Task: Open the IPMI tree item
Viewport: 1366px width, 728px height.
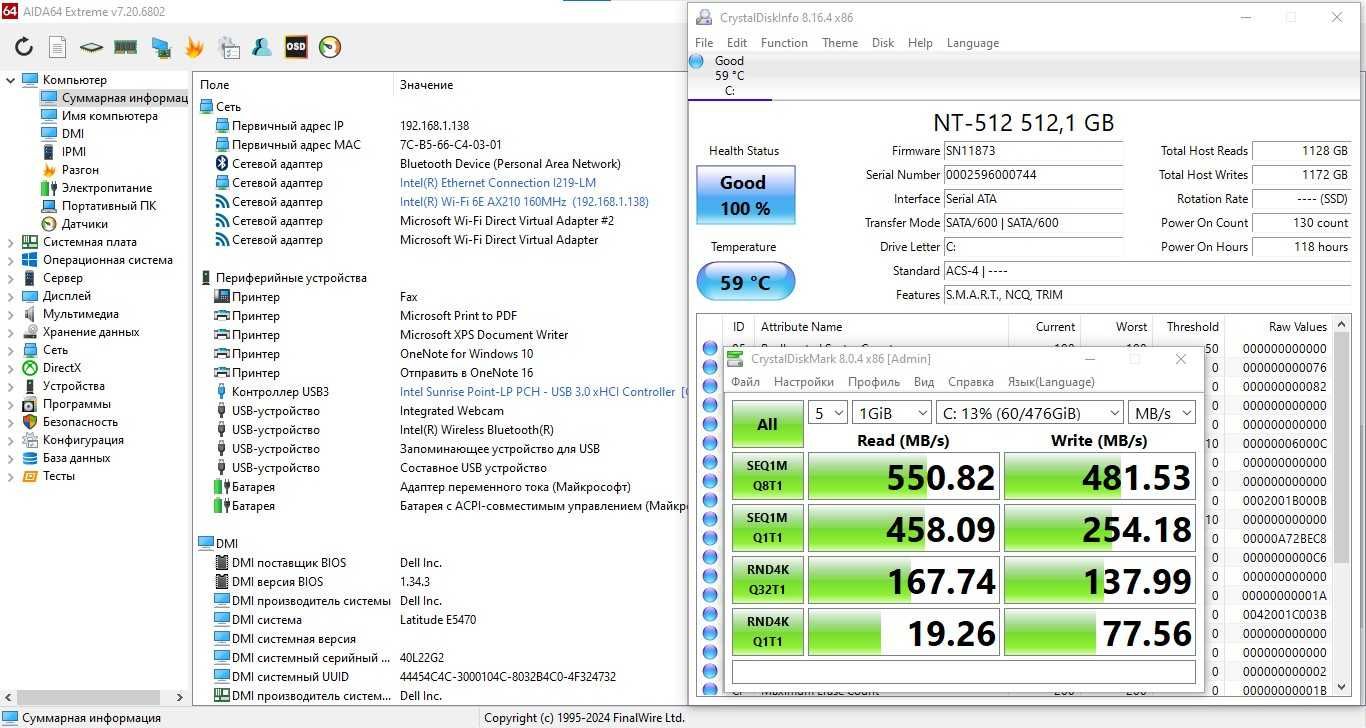Action: pos(74,152)
